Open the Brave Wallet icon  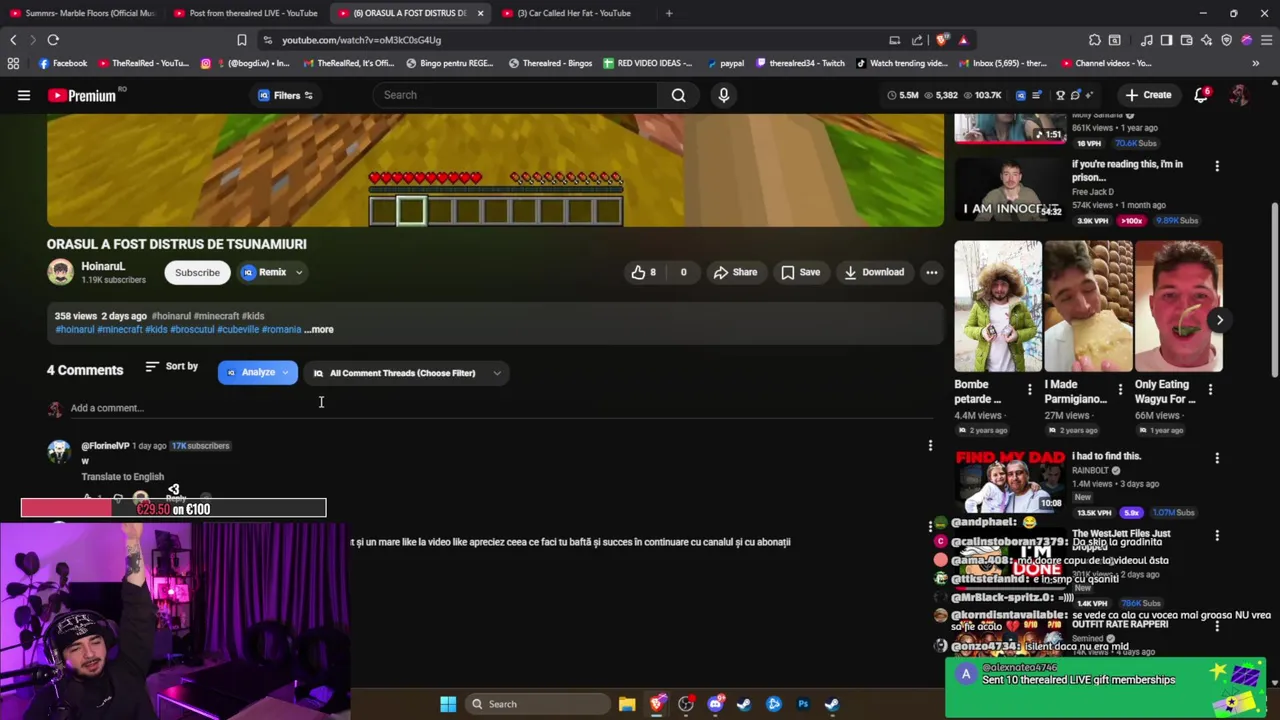(1186, 40)
